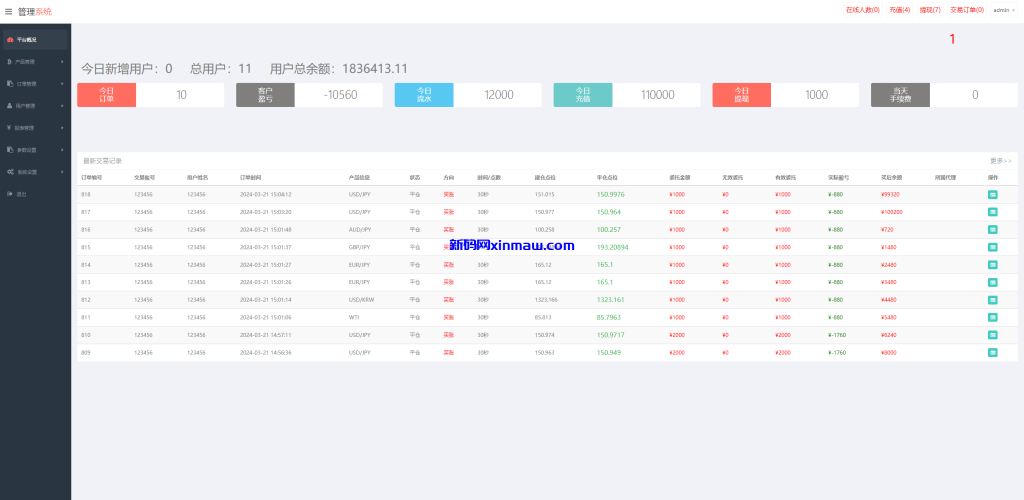Open action icon for order 818
Image resolution: width=1024 pixels, height=500 pixels.
click(993, 195)
